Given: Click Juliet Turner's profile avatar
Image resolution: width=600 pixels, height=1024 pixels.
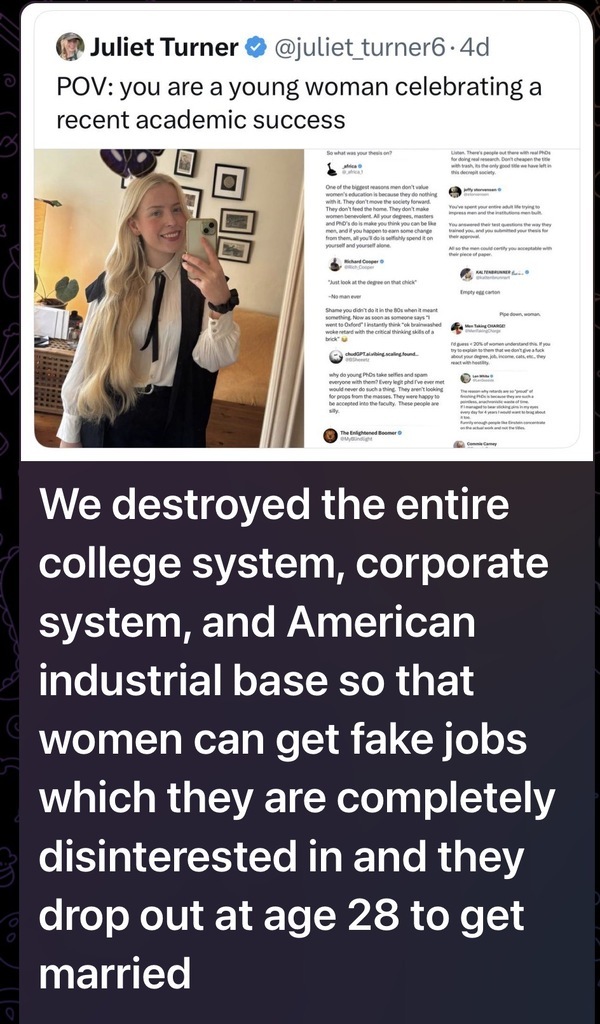Looking at the screenshot, I should click(70, 46).
